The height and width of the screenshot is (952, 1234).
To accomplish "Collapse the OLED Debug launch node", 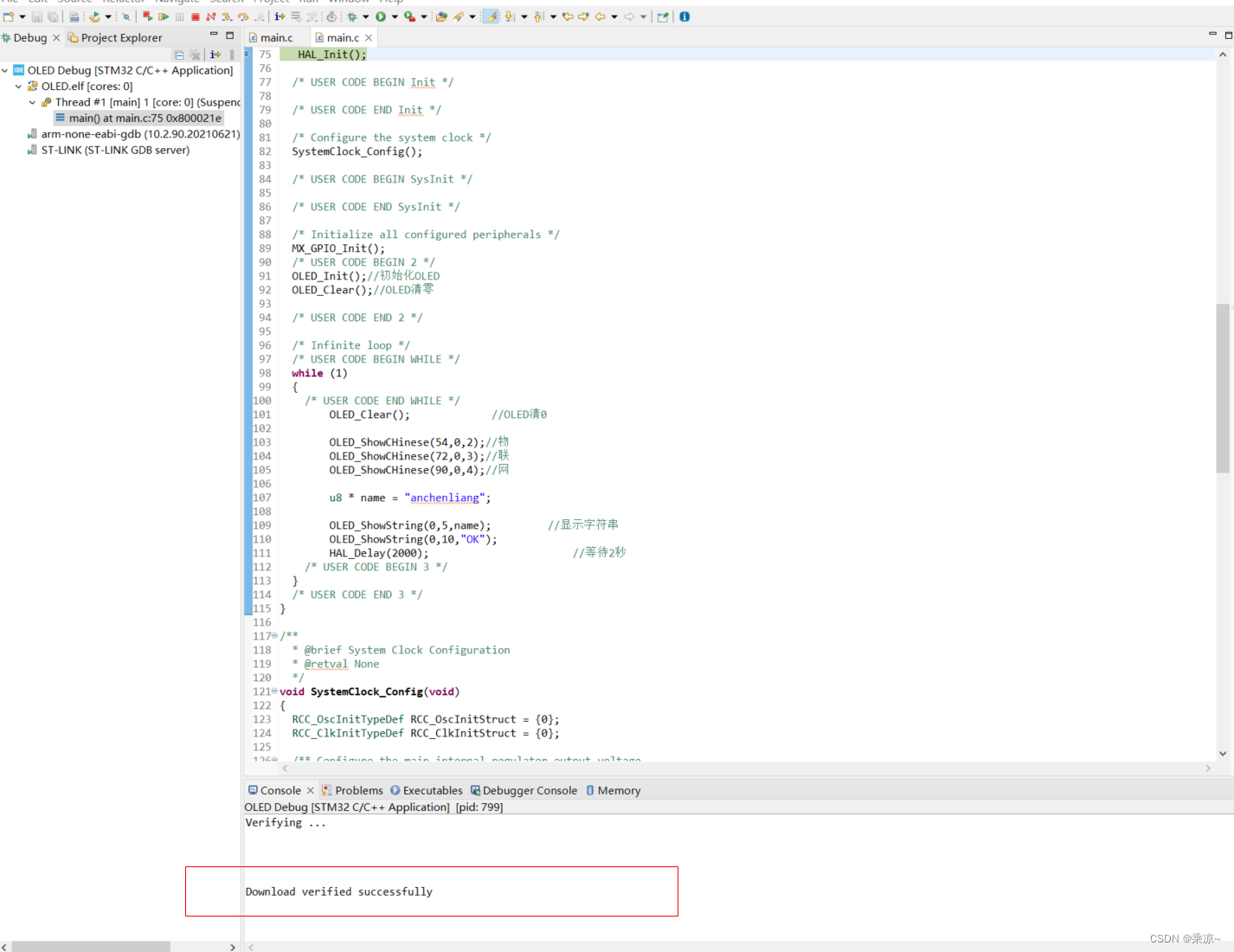I will (x=5, y=71).
